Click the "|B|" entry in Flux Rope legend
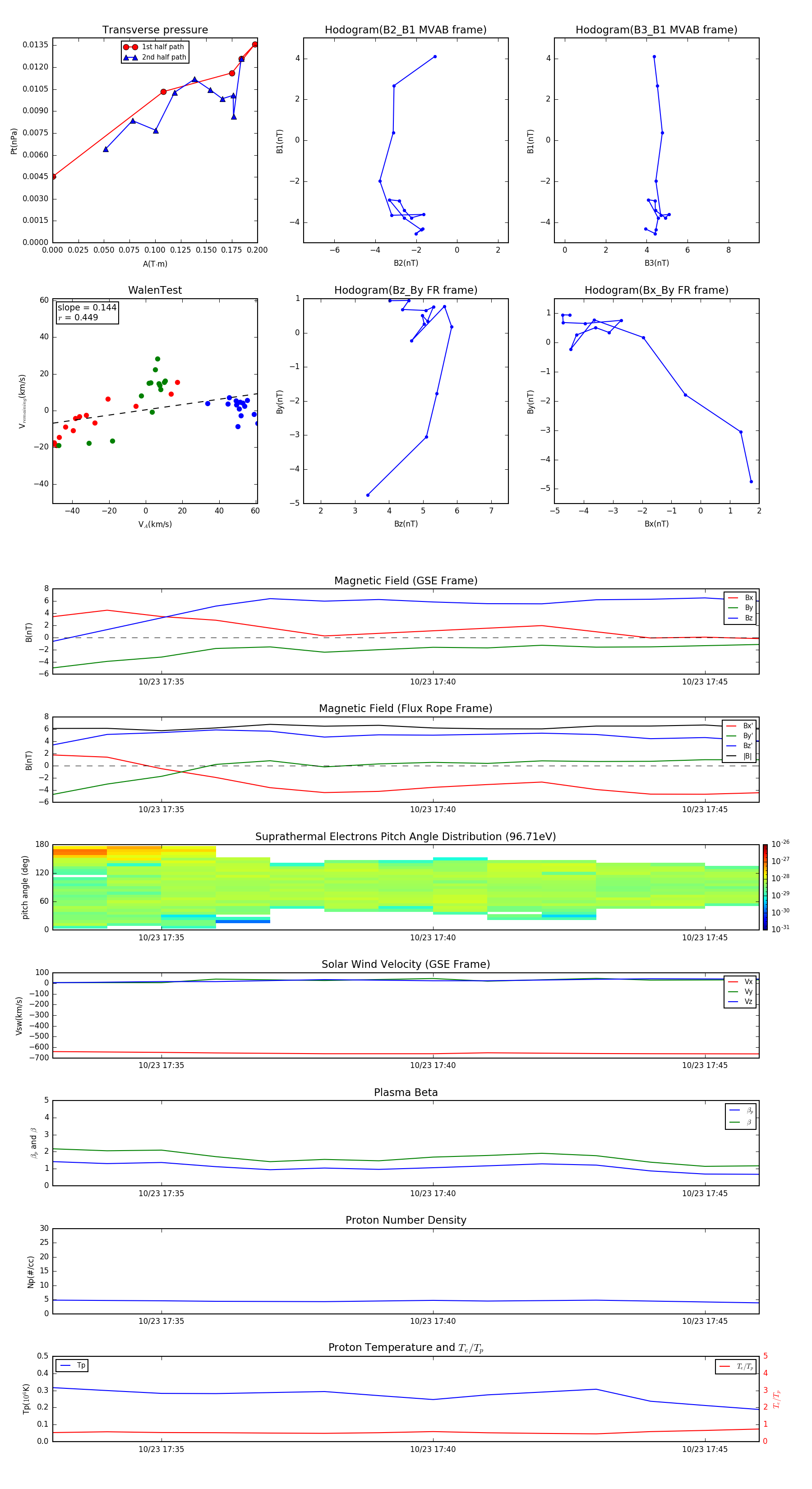This screenshot has width=812, height=1489. [740, 756]
